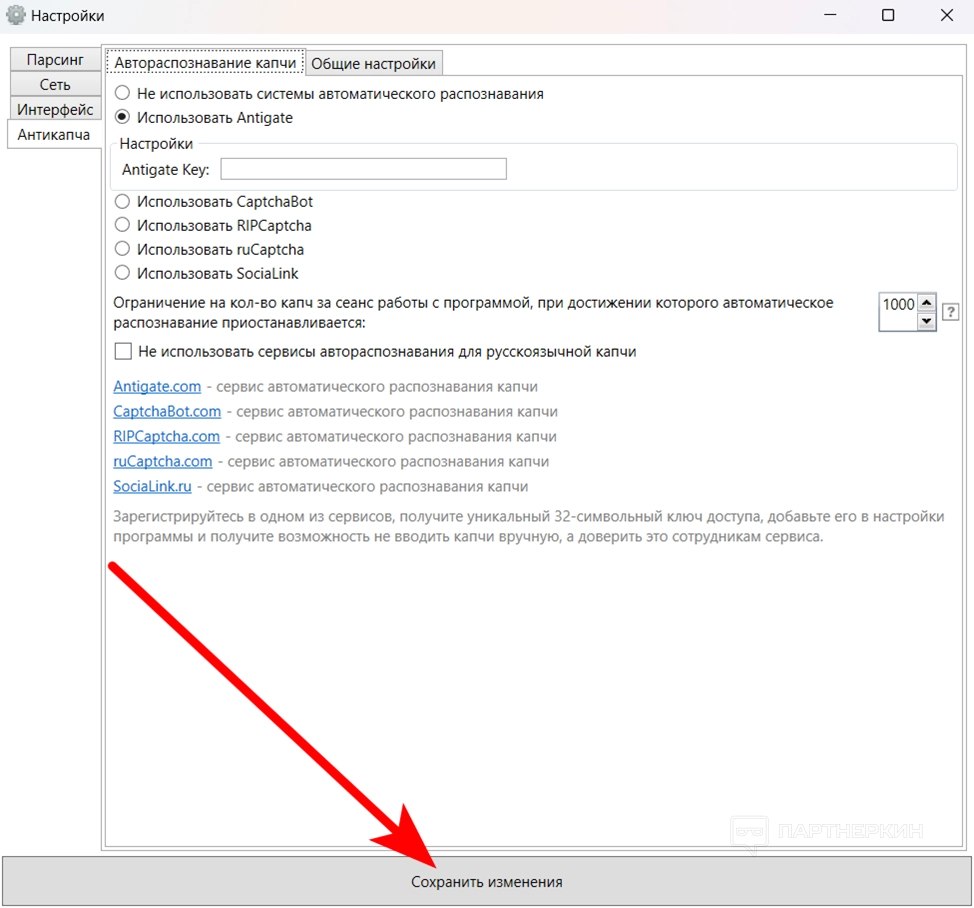This screenshot has height=908, width=974.
Task: Click the 'Antigate Key:' label
Action: [165, 170]
